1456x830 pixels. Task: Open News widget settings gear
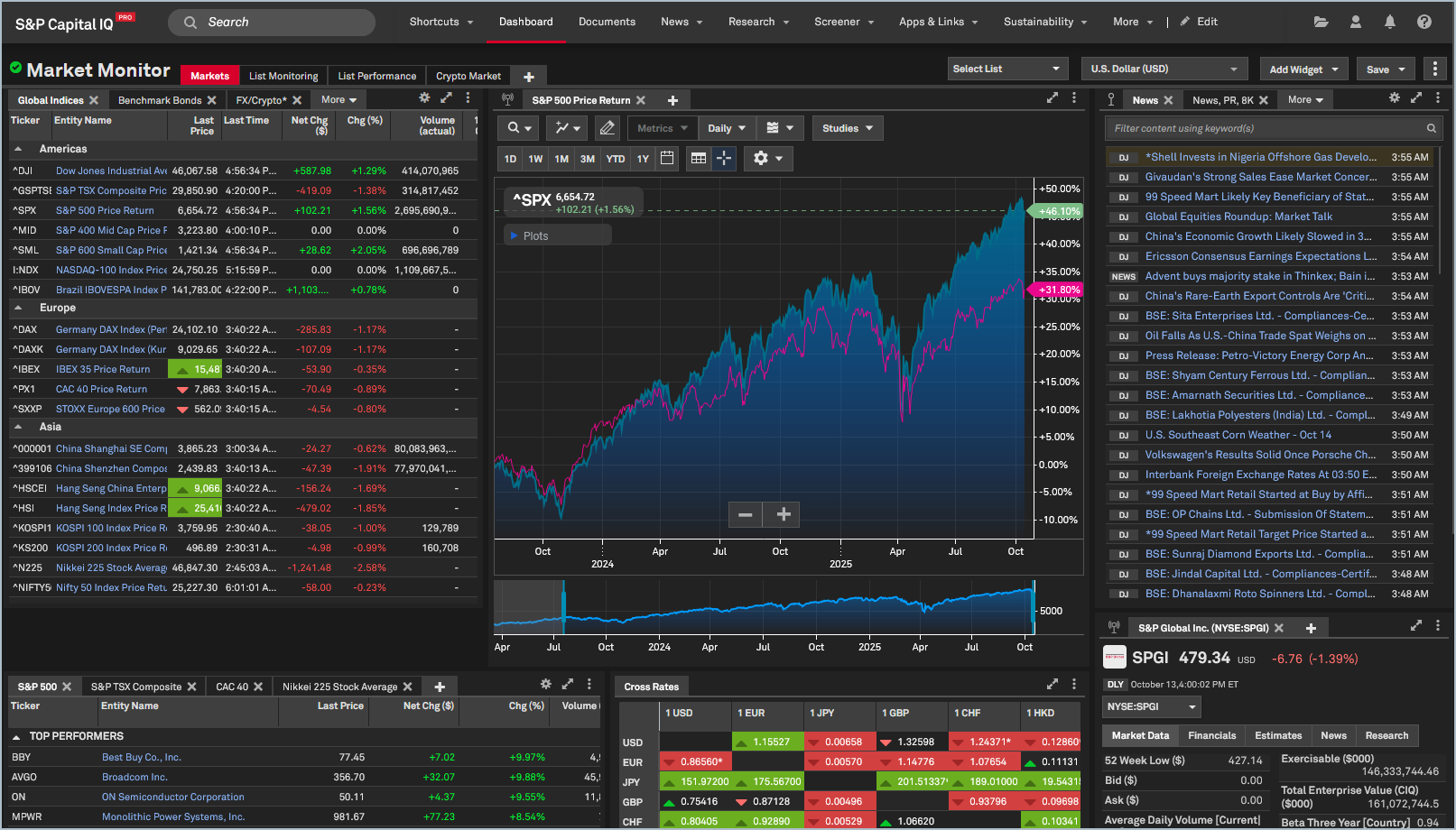click(x=1395, y=98)
